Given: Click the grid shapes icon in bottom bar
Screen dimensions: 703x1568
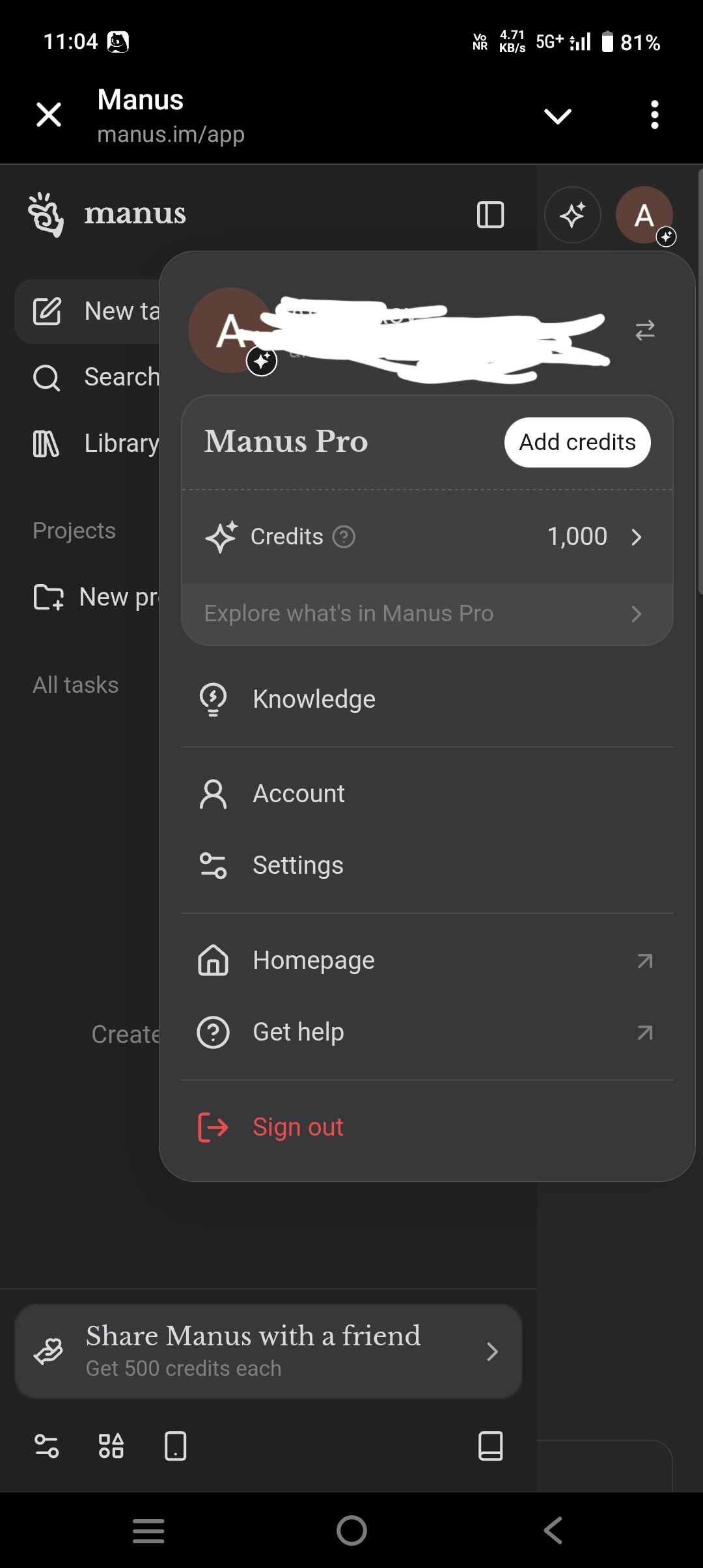Looking at the screenshot, I should [111, 1446].
